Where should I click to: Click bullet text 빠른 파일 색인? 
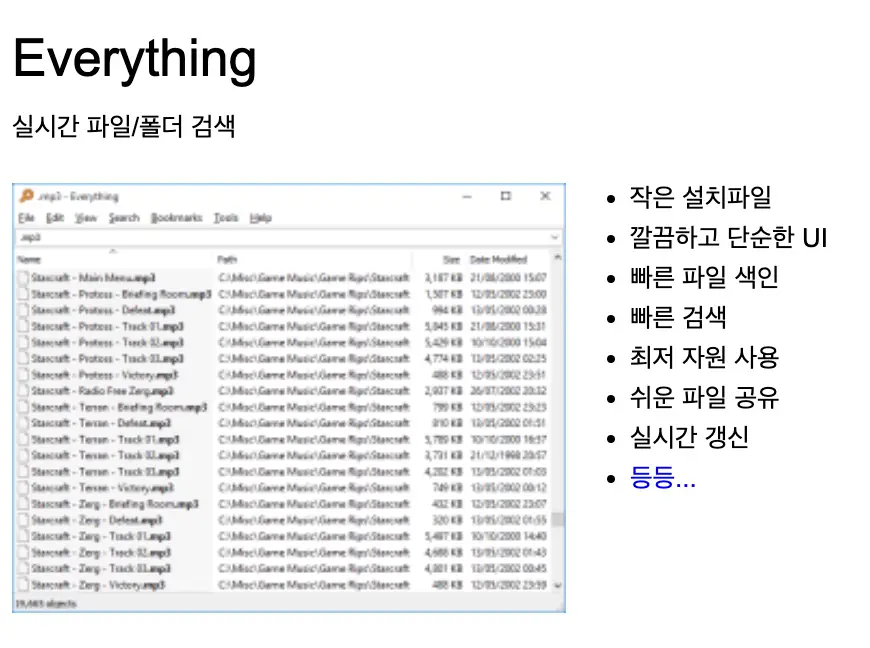coord(704,277)
